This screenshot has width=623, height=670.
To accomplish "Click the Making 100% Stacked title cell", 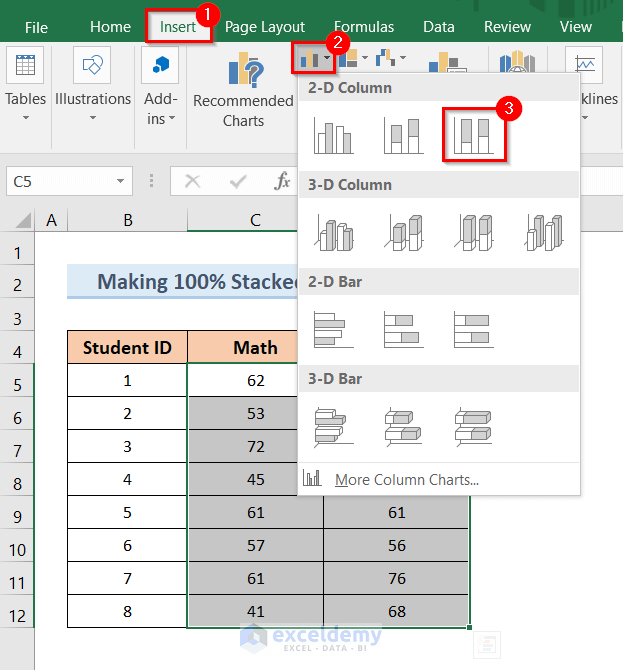I will pyautogui.click(x=182, y=282).
